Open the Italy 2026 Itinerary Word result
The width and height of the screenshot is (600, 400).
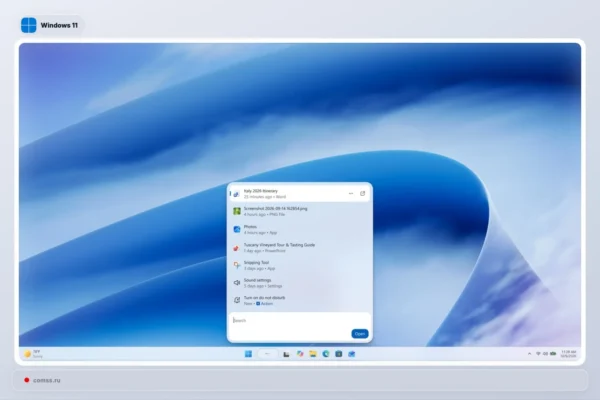[x=299, y=194]
